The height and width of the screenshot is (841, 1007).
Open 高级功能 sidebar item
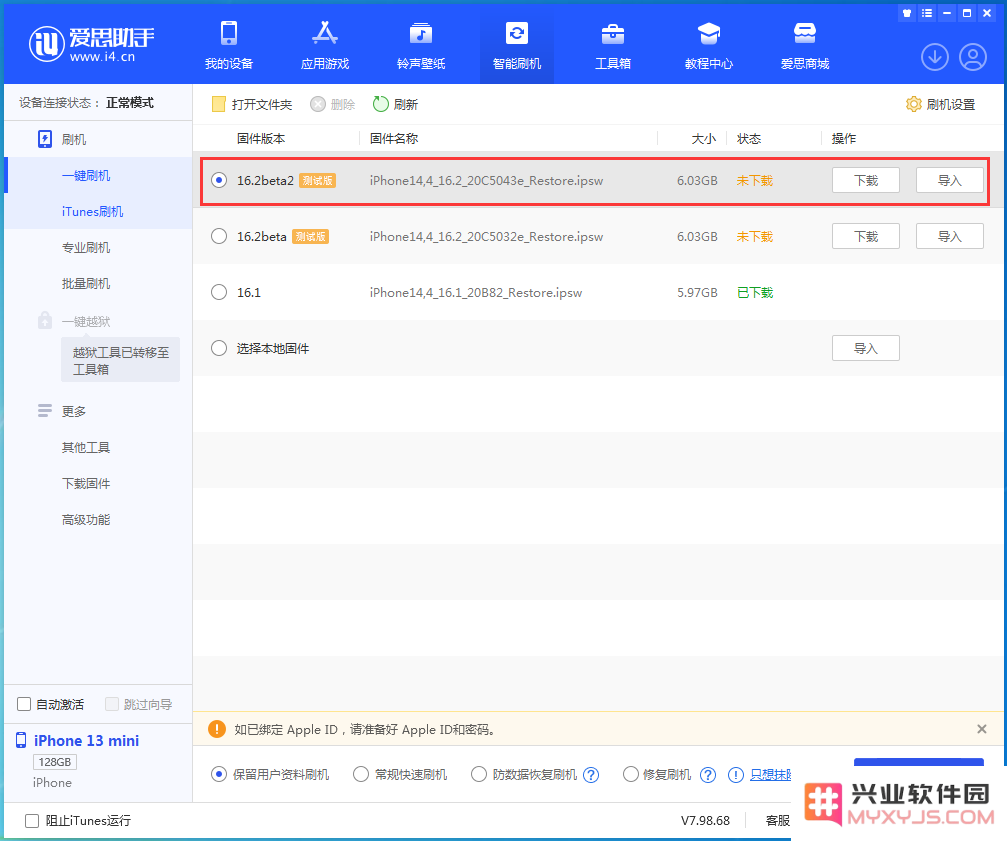point(86,519)
